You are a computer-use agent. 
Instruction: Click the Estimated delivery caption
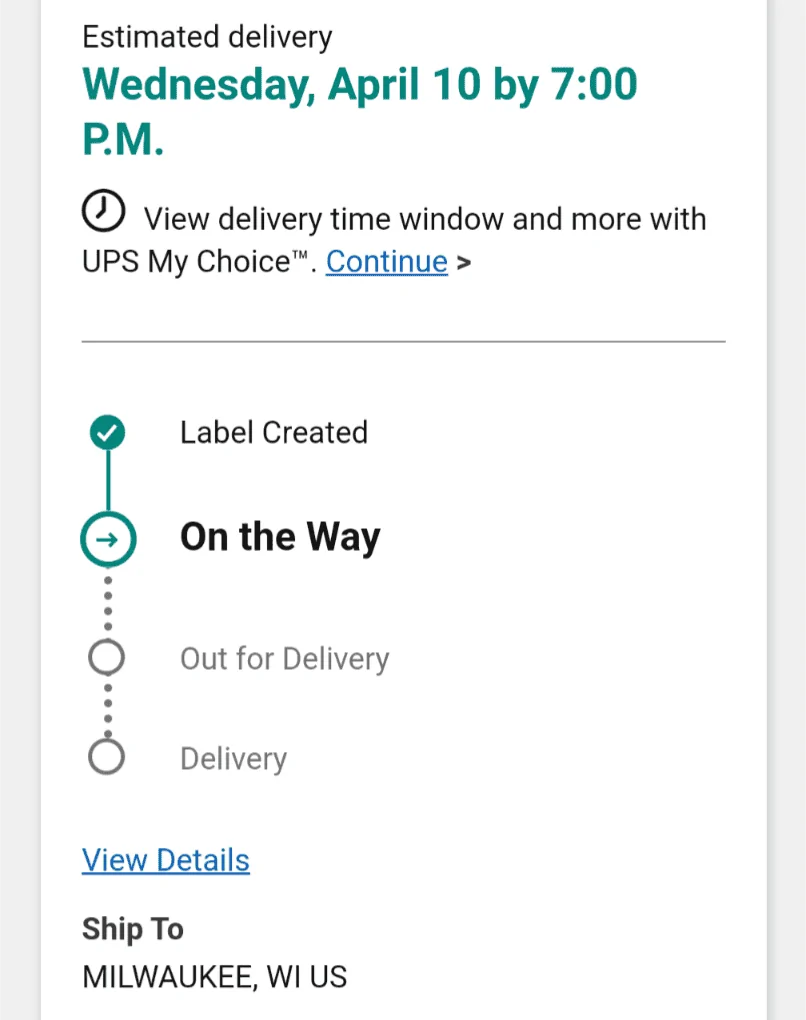click(207, 37)
